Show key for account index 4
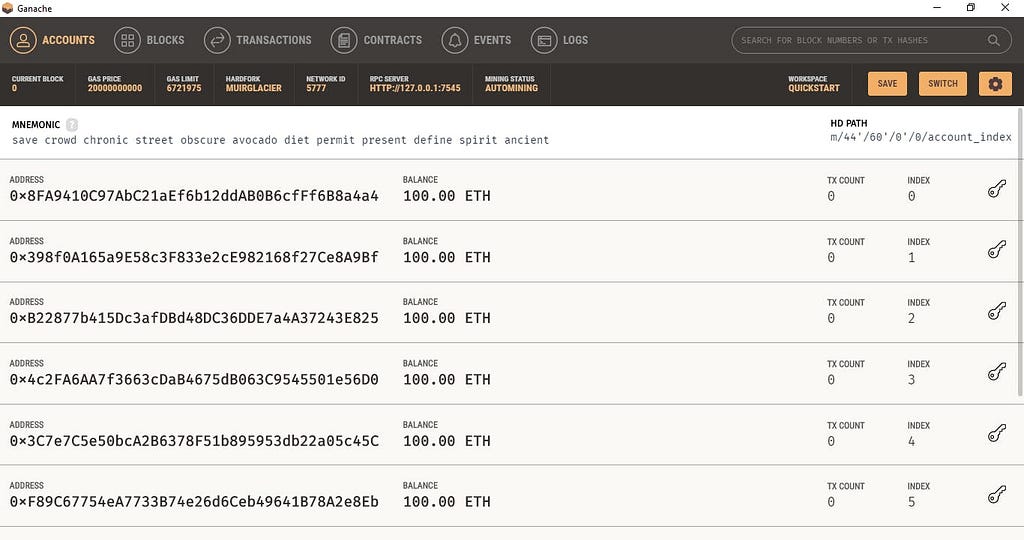Viewport: 1024px width, 540px height. tap(997, 434)
